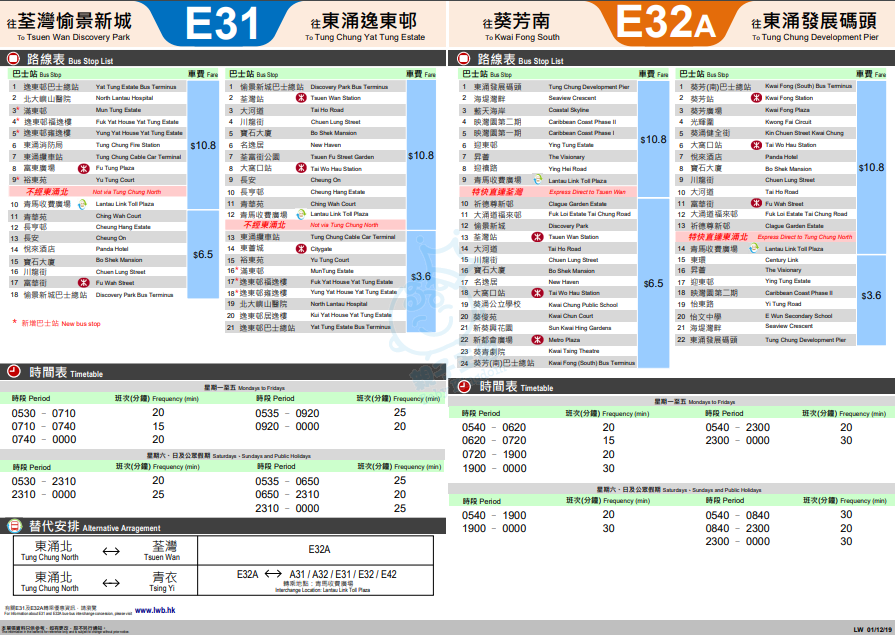The width and height of the screenshot is (895, 635).
Task: Click the interchange icon at E32A stop 9 Lantau Link Toll Plaza
Action: [x=537, y=180]
